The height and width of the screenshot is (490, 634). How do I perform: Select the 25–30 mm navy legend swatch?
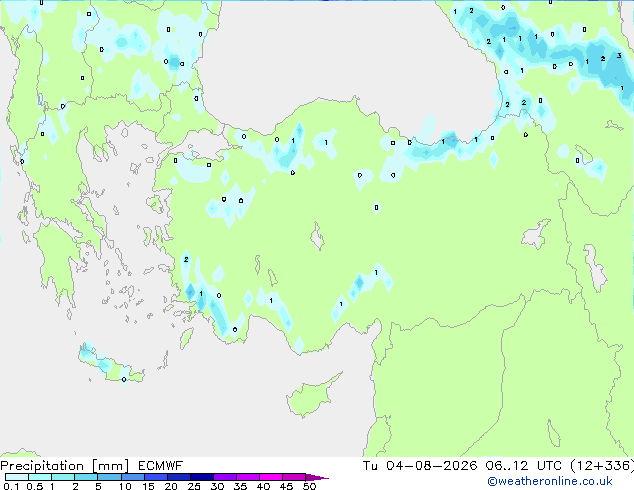[x=202, y=477]
